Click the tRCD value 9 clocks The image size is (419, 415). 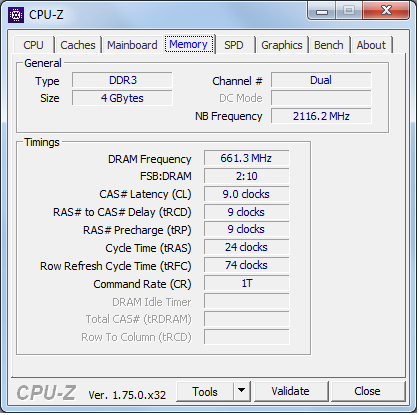pos(246,212)
